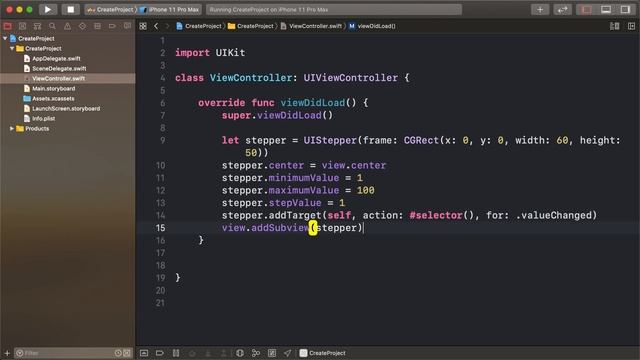Choose the iPhone 11 Pro Max destination

coord(170,9)
